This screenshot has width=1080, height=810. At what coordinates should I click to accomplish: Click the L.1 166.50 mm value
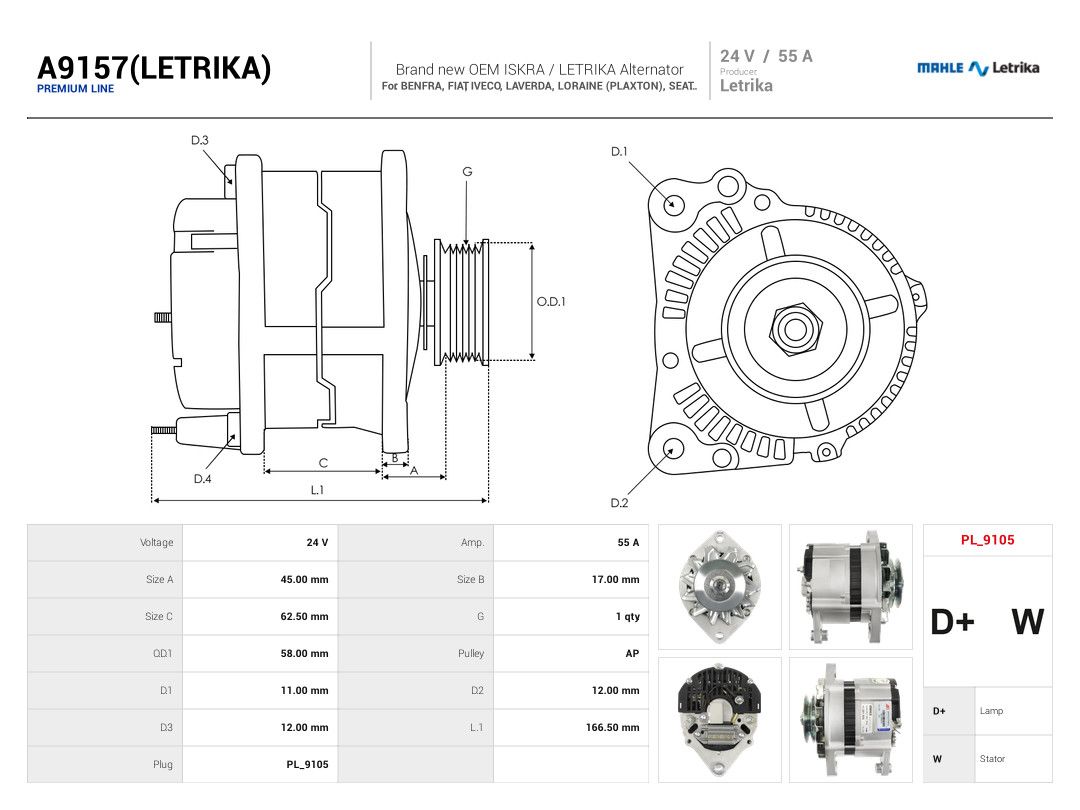[x=612, y=727]
